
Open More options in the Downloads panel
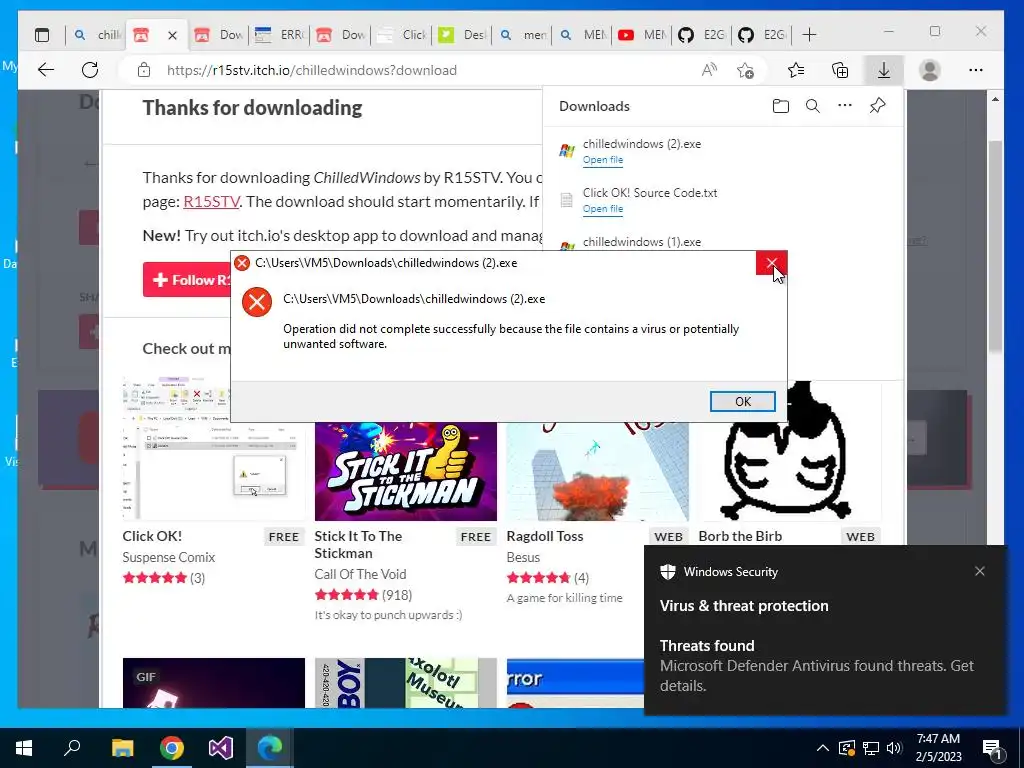[x=844, y=105]
